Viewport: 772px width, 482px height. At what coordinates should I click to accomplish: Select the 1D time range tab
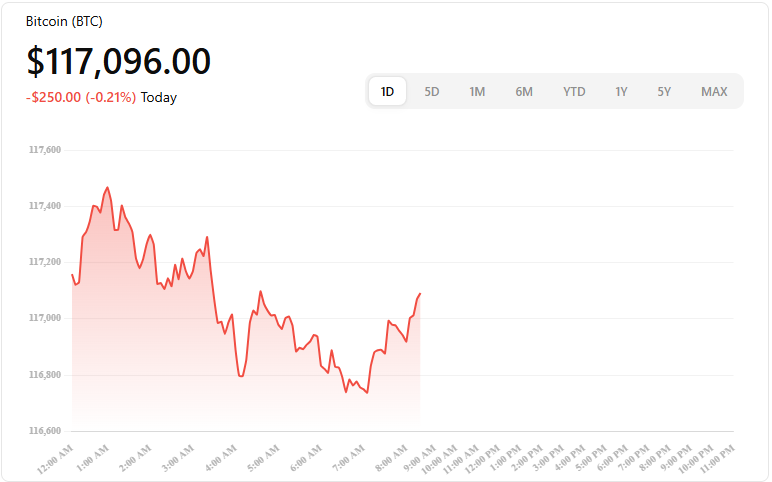coord(387,91)
